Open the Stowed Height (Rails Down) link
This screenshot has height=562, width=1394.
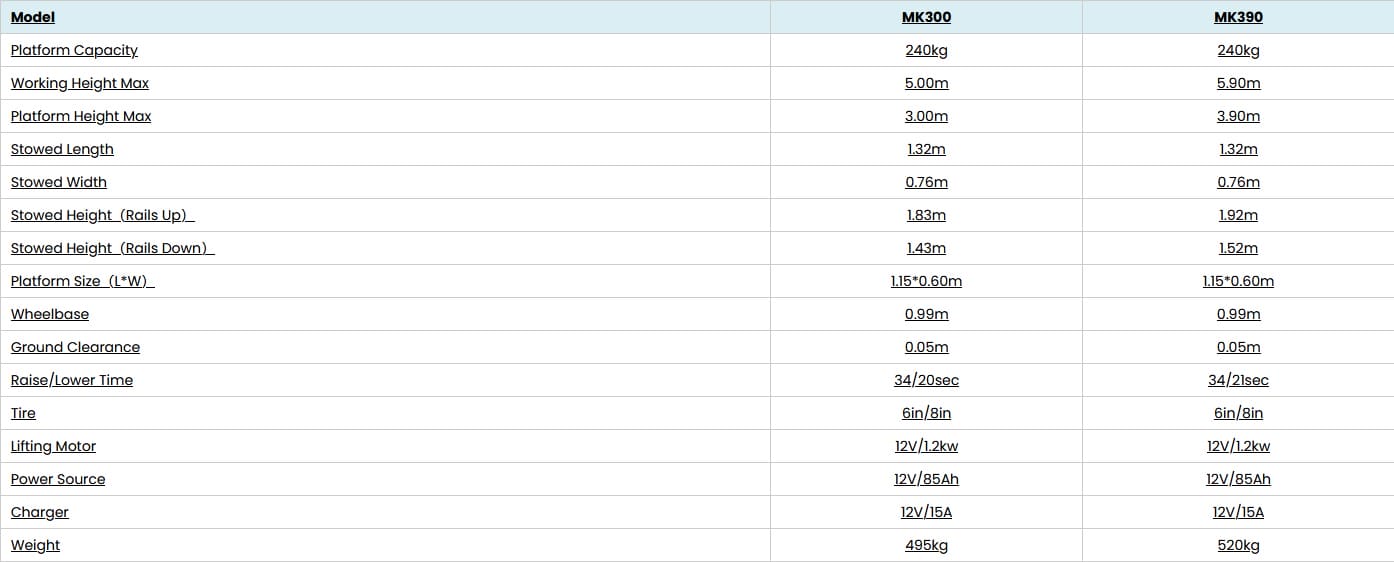(x=112, y=248)
